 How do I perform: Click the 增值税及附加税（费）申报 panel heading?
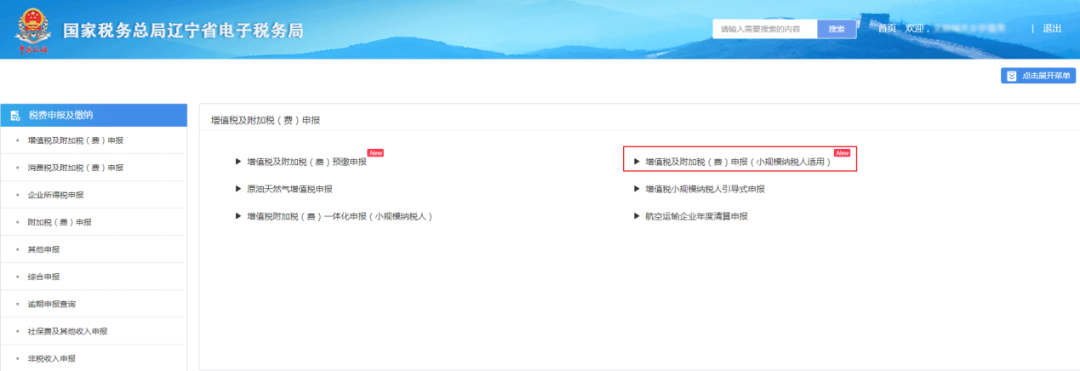265,120
